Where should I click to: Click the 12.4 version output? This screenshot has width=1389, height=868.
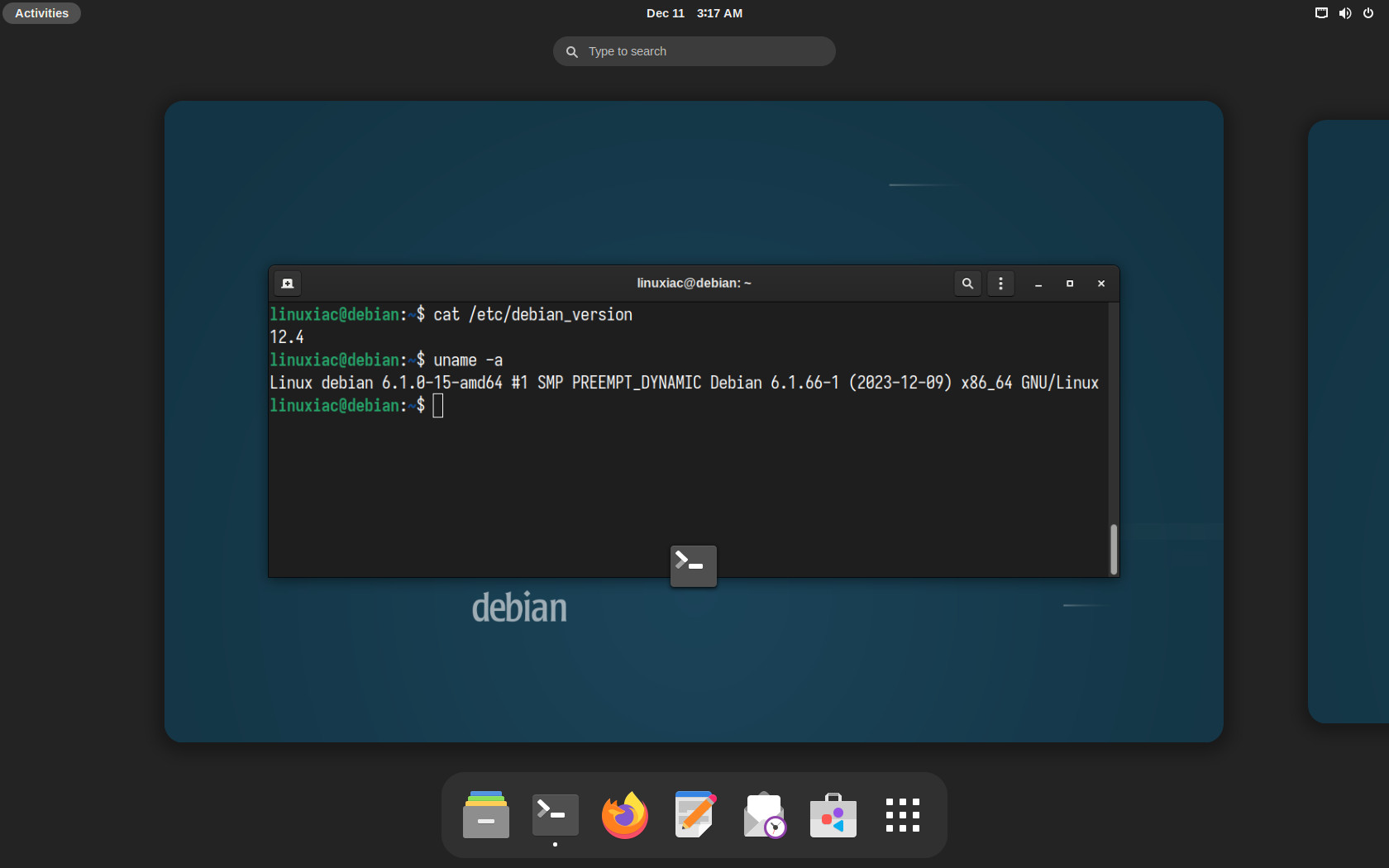(287, 337)
